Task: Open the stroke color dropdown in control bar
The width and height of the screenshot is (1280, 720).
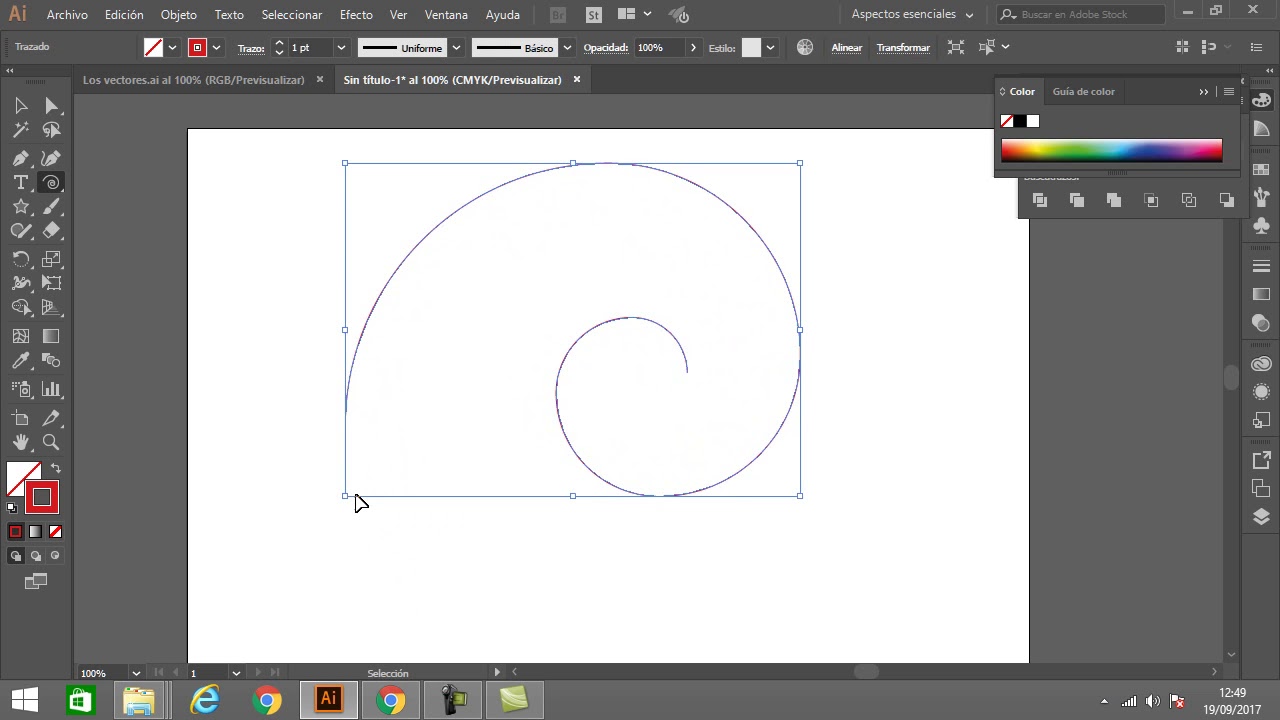Action: click(x=216, y=48)
